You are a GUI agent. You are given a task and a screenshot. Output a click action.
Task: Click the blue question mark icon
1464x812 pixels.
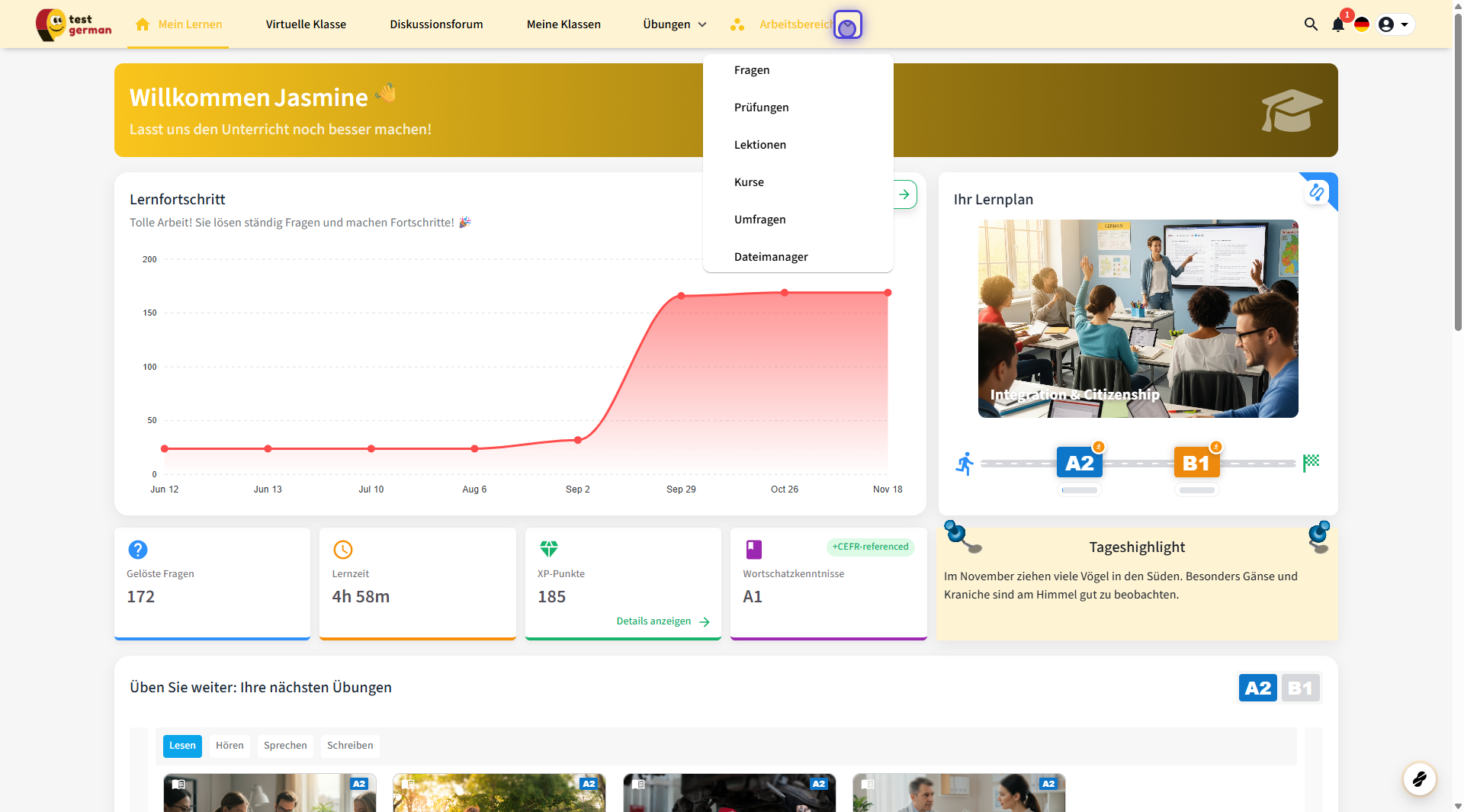point(138,549)
